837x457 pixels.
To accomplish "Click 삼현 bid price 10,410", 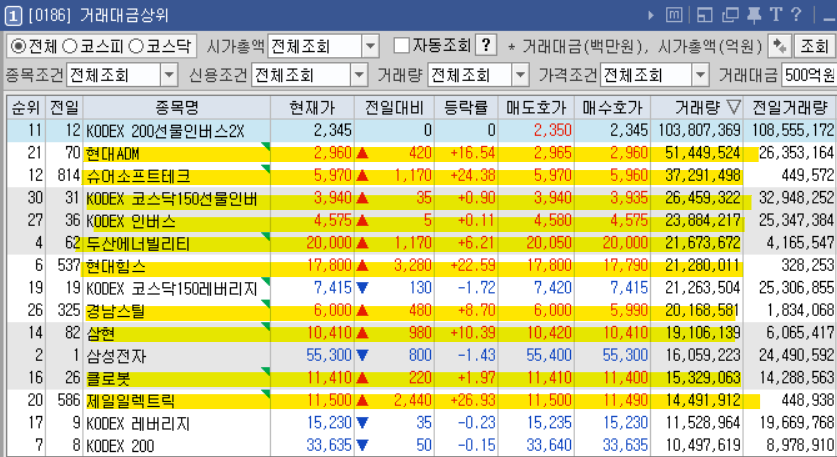I will [626, 333].
